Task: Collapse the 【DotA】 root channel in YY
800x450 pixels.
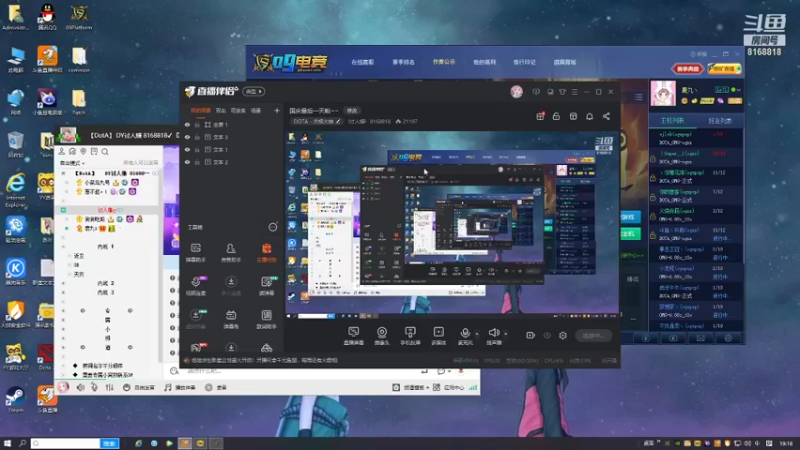Action: [x=63, y=173]
